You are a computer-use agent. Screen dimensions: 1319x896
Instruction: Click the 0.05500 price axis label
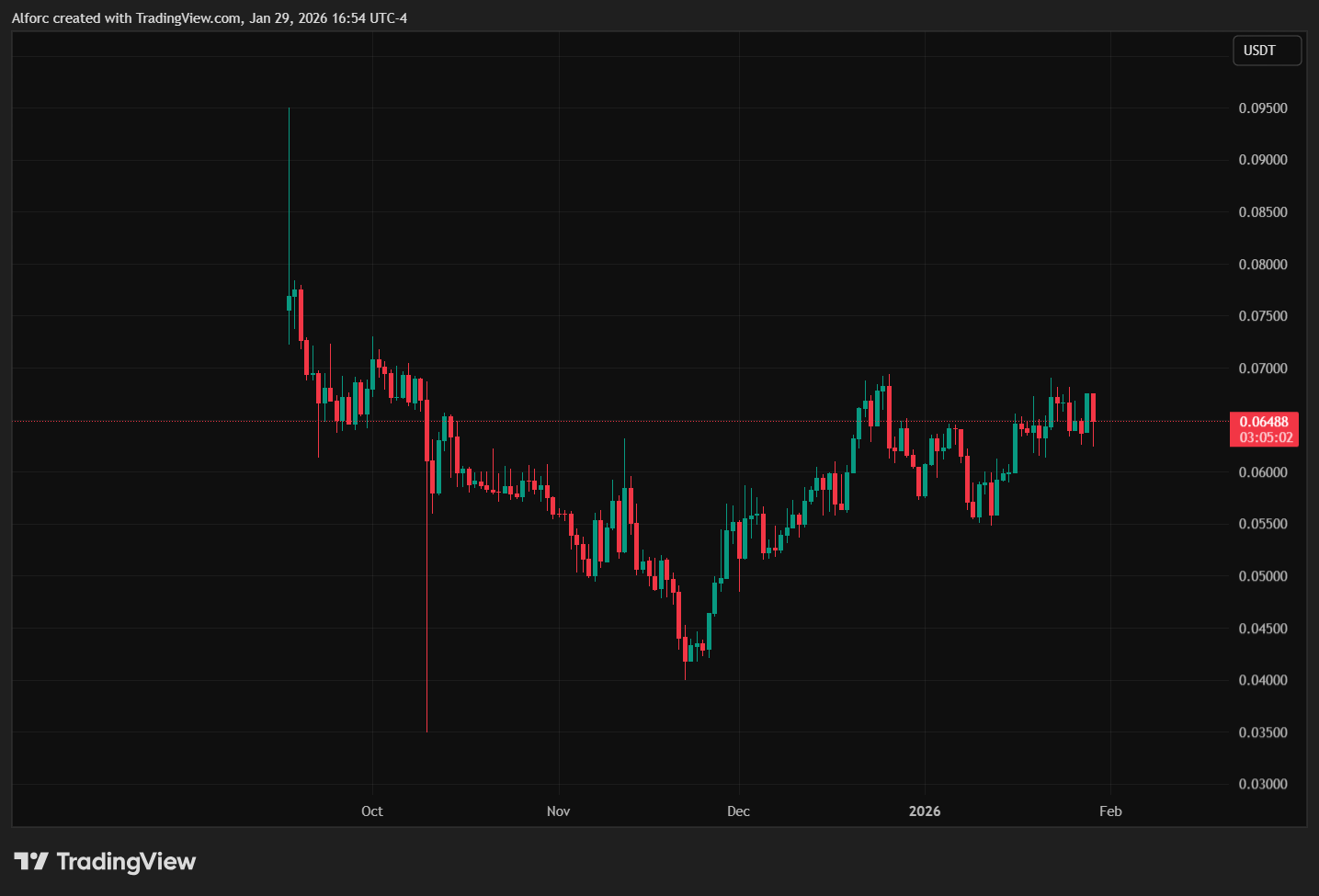pyautogui.click(x=1263, y=524)
